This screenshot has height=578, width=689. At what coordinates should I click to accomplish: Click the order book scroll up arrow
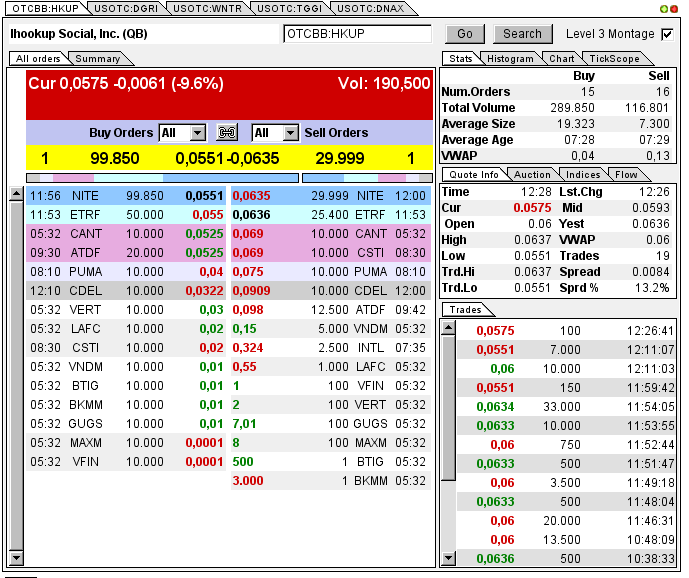tap(16, 194)
